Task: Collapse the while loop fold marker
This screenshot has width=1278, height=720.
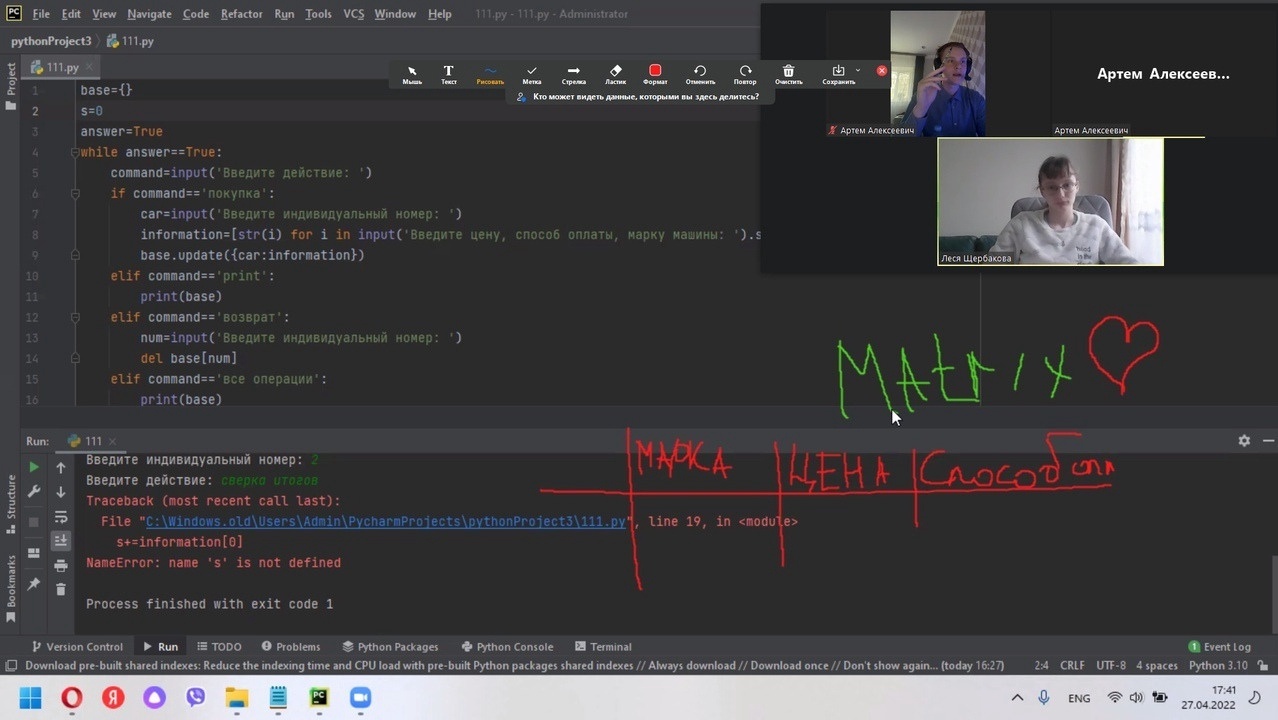Action: tap(75, 152)
